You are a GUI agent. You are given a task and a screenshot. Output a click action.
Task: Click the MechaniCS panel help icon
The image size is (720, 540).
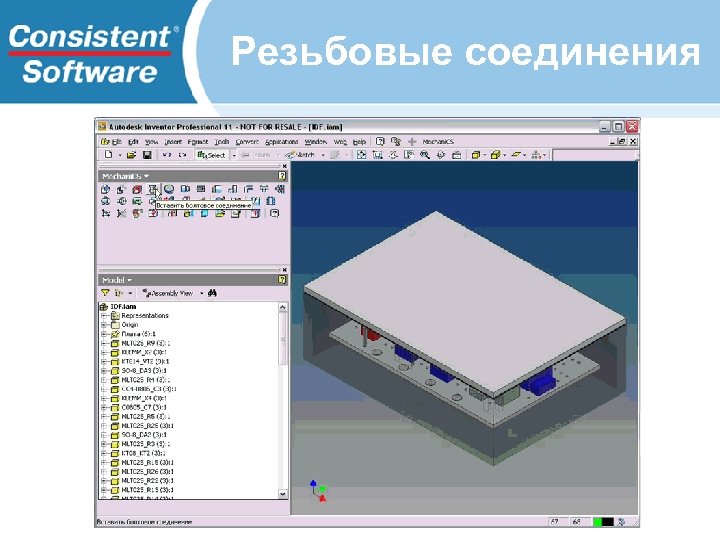tap(282, 176)
